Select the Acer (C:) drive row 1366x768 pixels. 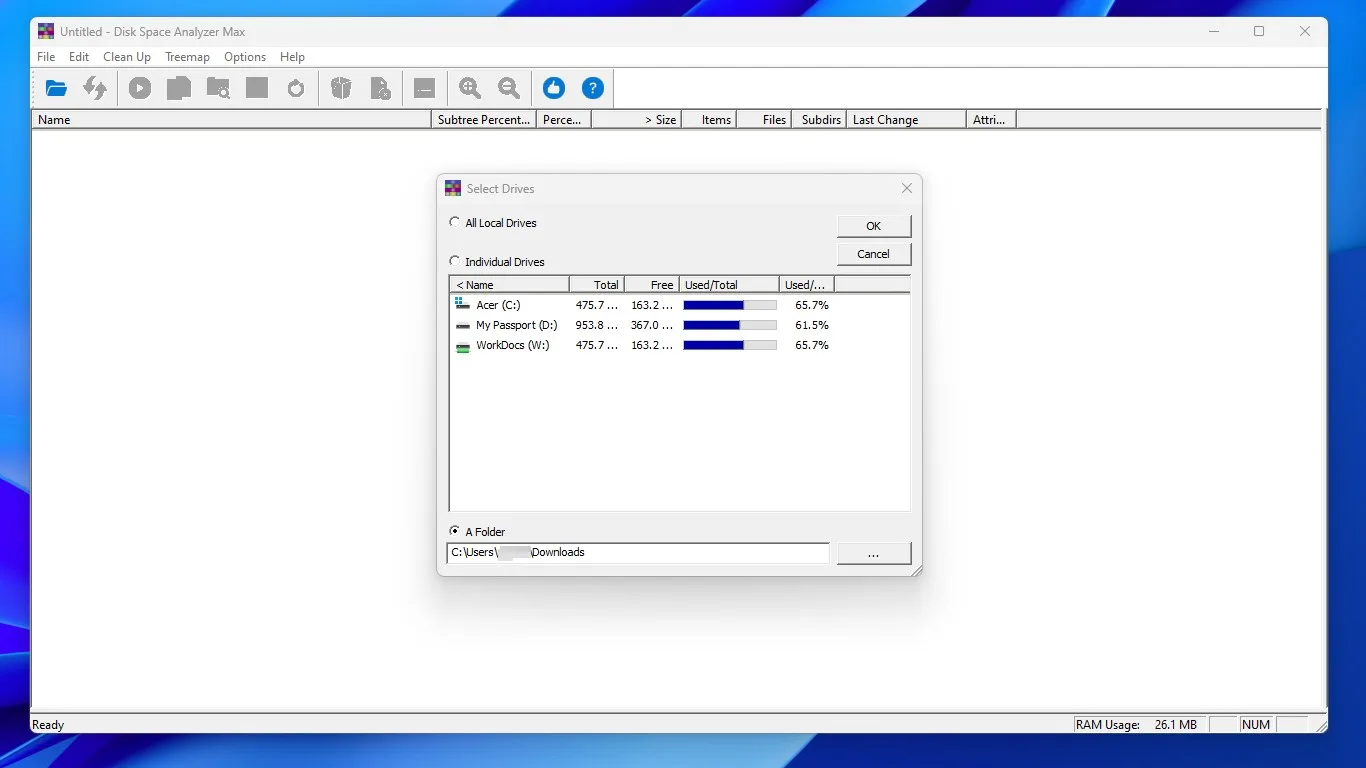pos(680,305)
